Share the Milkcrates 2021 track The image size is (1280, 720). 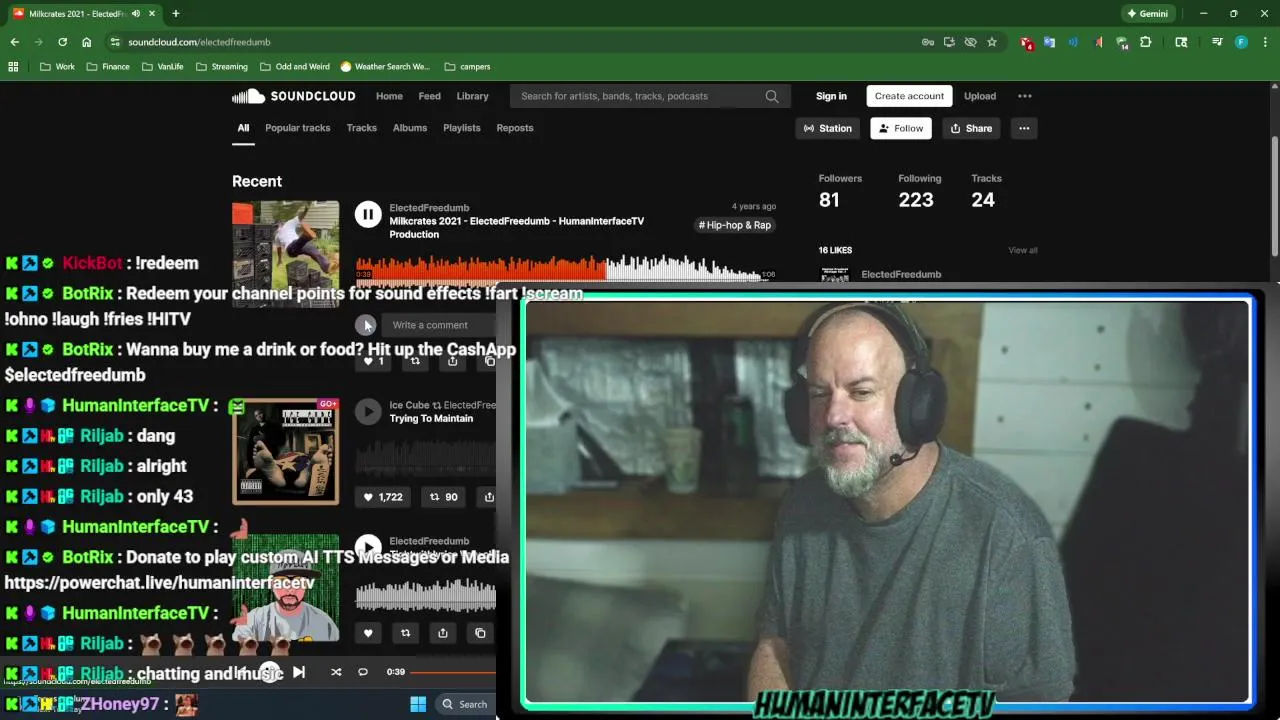coord(452,361)
